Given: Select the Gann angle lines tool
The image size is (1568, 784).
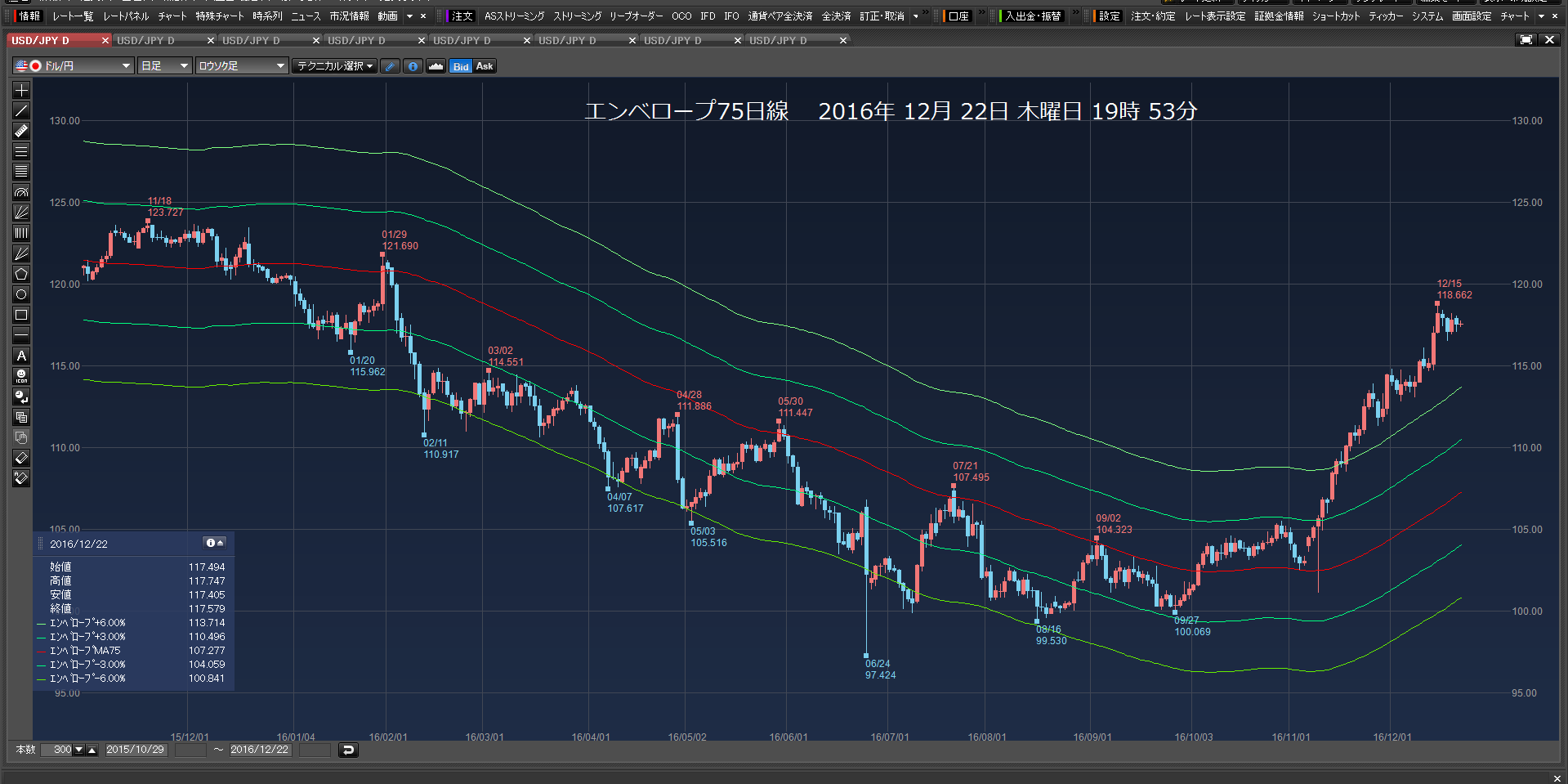Looking at the screenshot, I should 21,253.
